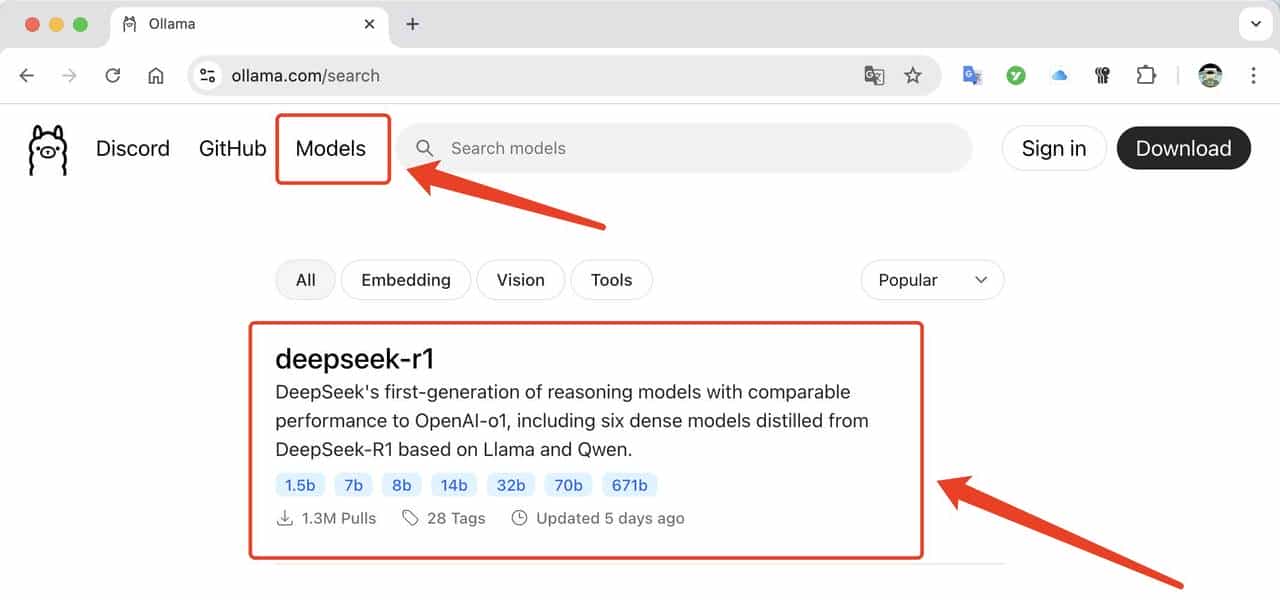Open the GitHub navigation link
Screen dimensions: 1280x600
coord(232,149)
